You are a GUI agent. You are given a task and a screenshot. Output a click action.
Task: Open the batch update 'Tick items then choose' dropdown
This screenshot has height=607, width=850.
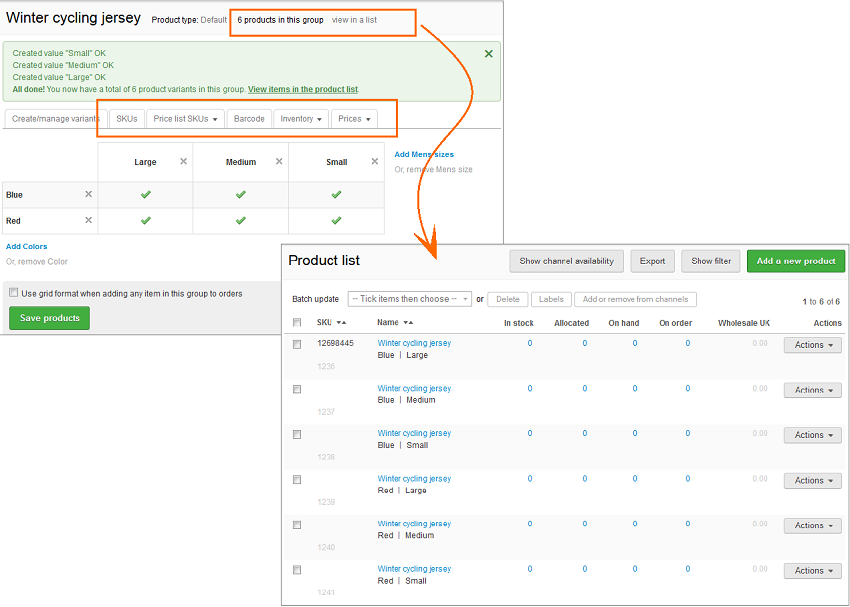click(409, 299)
